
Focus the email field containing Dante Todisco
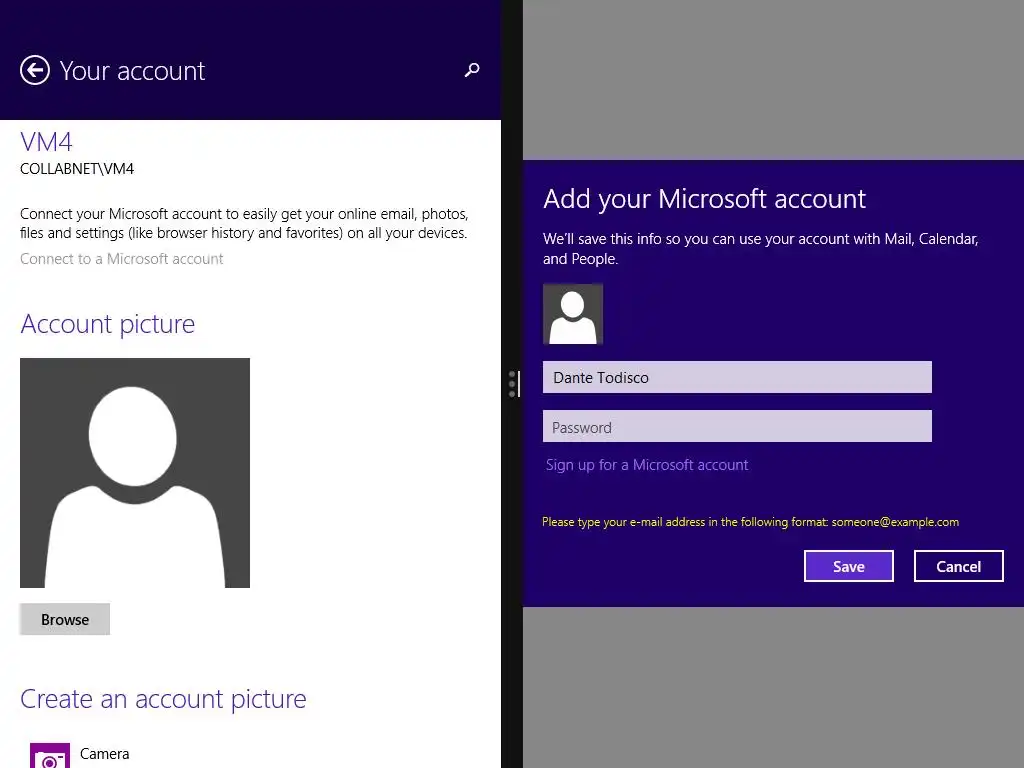[x=737, y=377]
